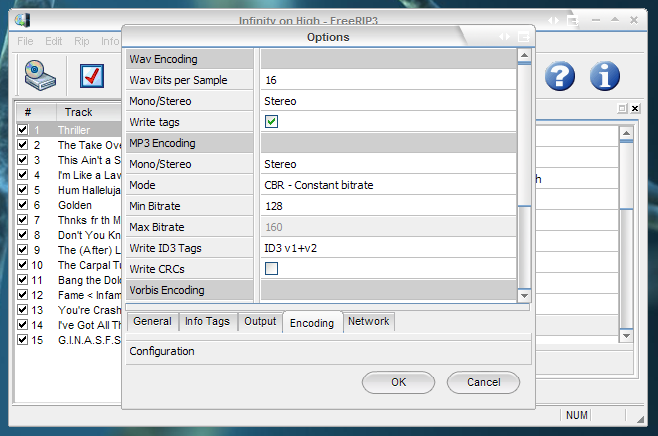Select the Encoding tab
Viewport: 658px width, 436px height.
pos(312,323)
